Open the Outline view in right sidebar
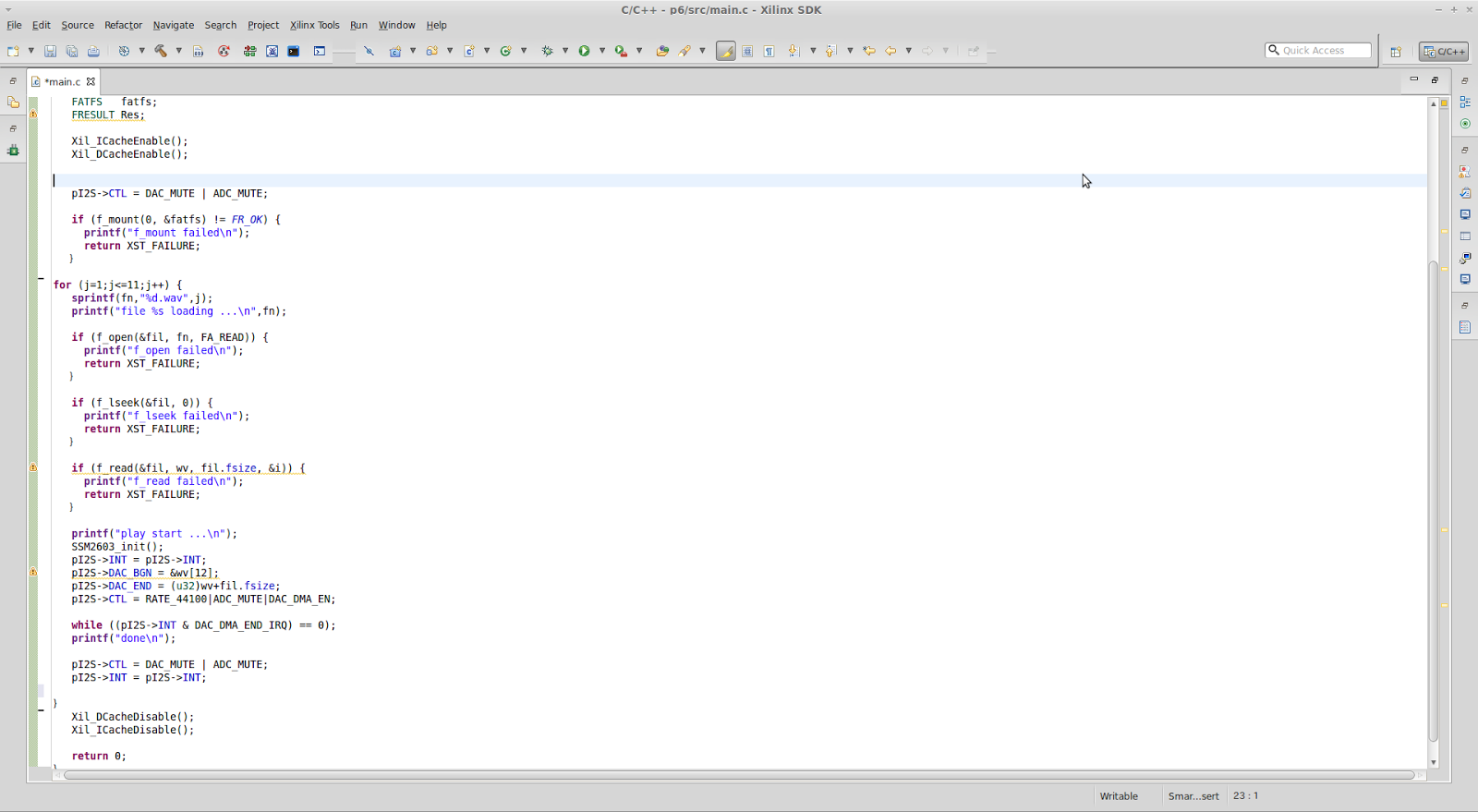Viewport: 1478px width, 812px height. (x=1465, y=103)
